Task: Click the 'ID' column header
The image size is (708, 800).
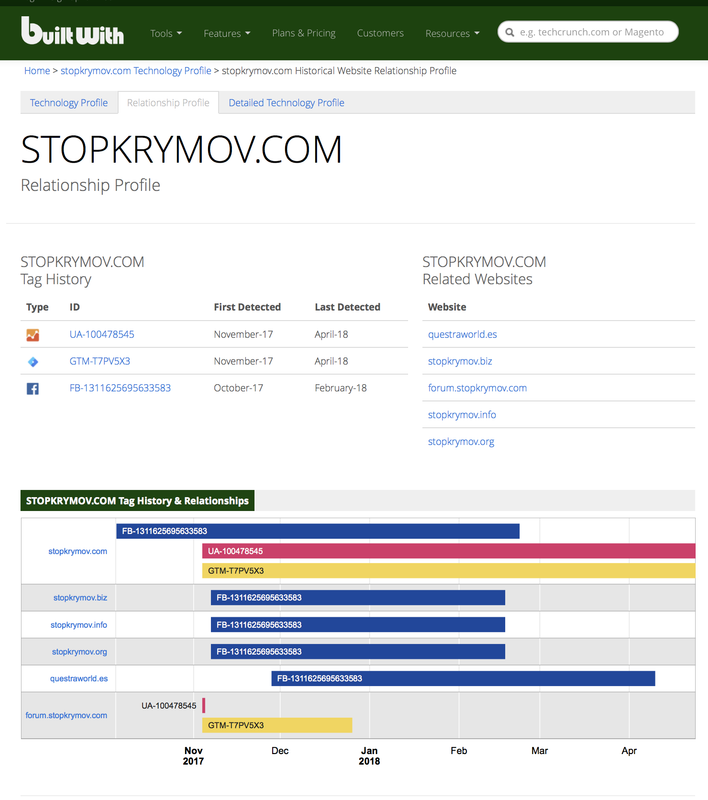Action: [x=74, y=307]
